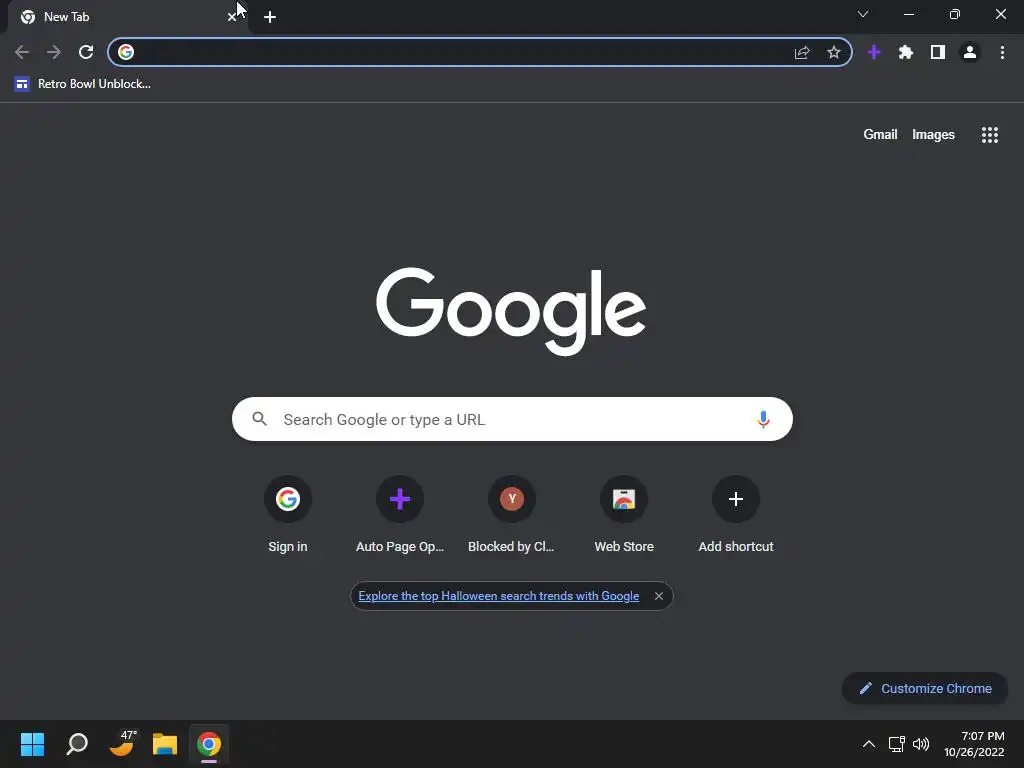
Task: Open the profile avatar menu
Action: tap(970, 52)
